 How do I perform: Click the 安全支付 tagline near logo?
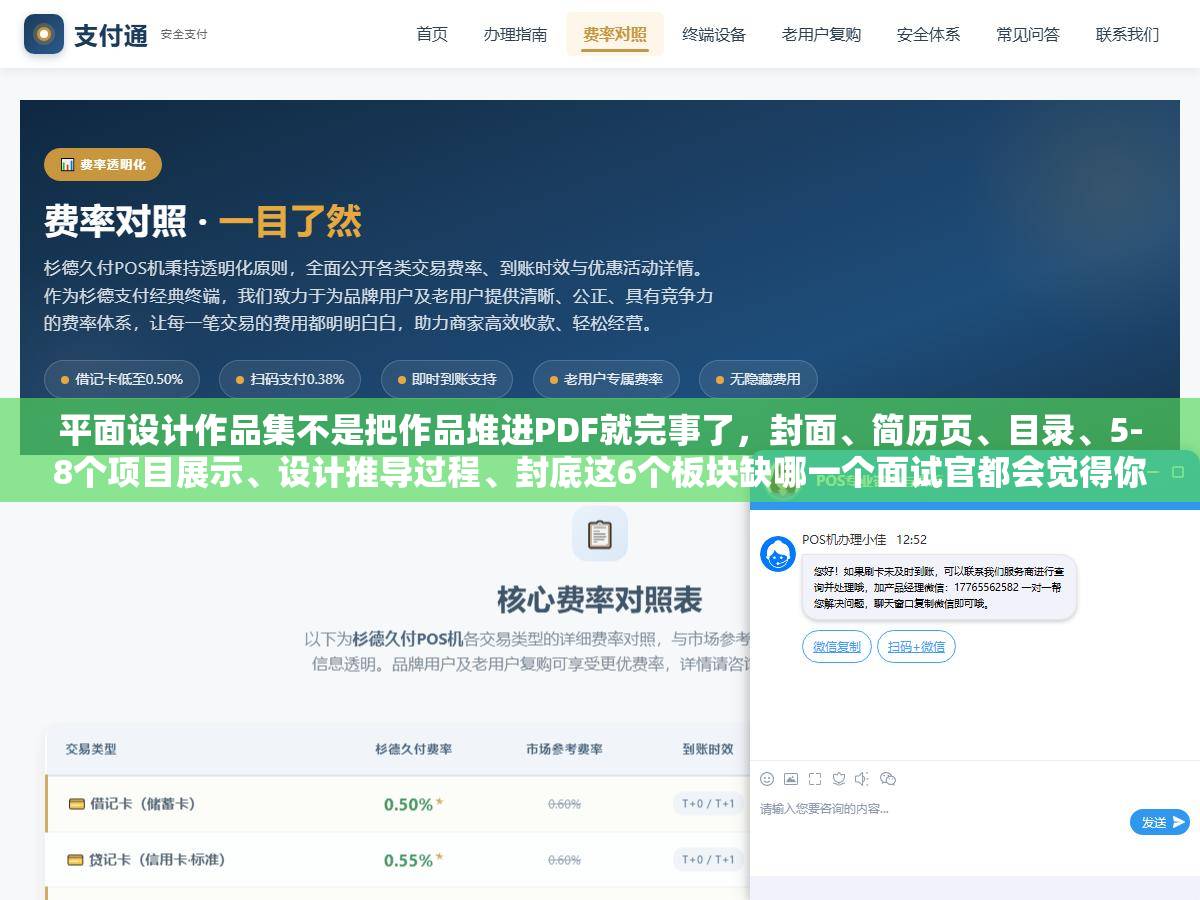[x=184, y=34]
